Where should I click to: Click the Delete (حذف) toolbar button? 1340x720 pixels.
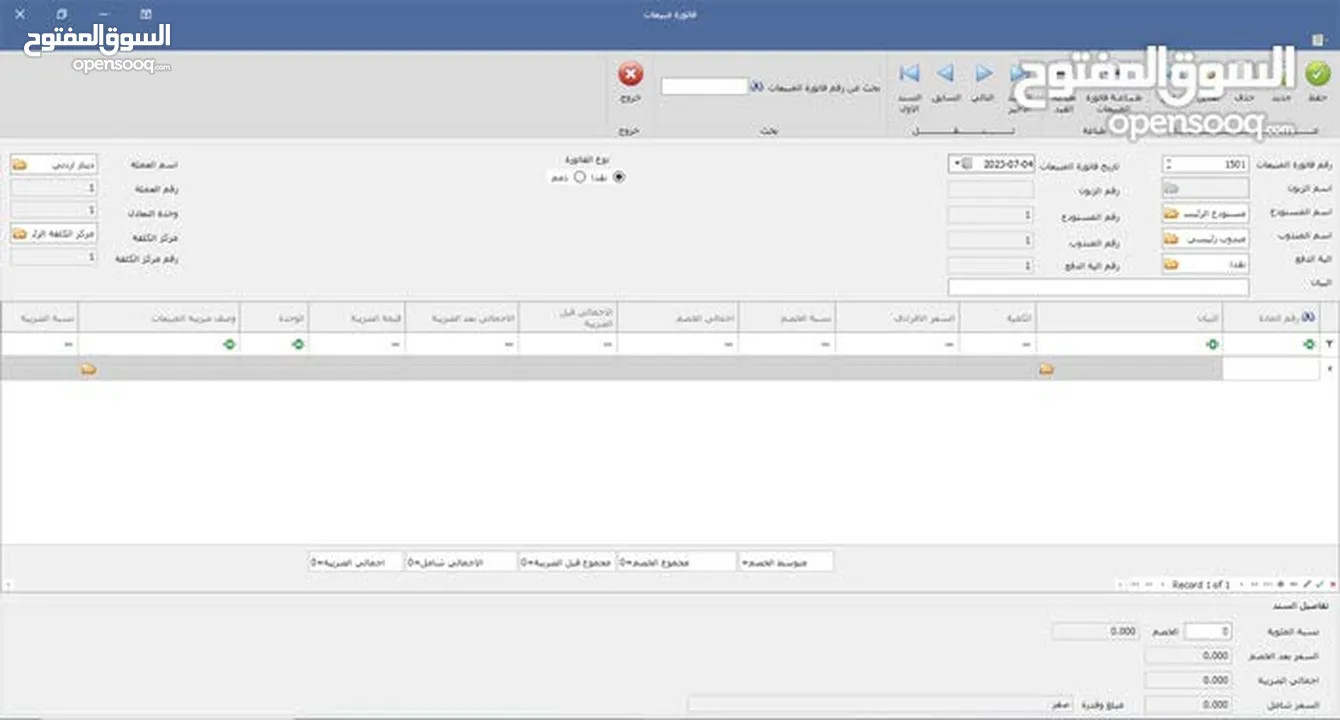(1244, 82)
